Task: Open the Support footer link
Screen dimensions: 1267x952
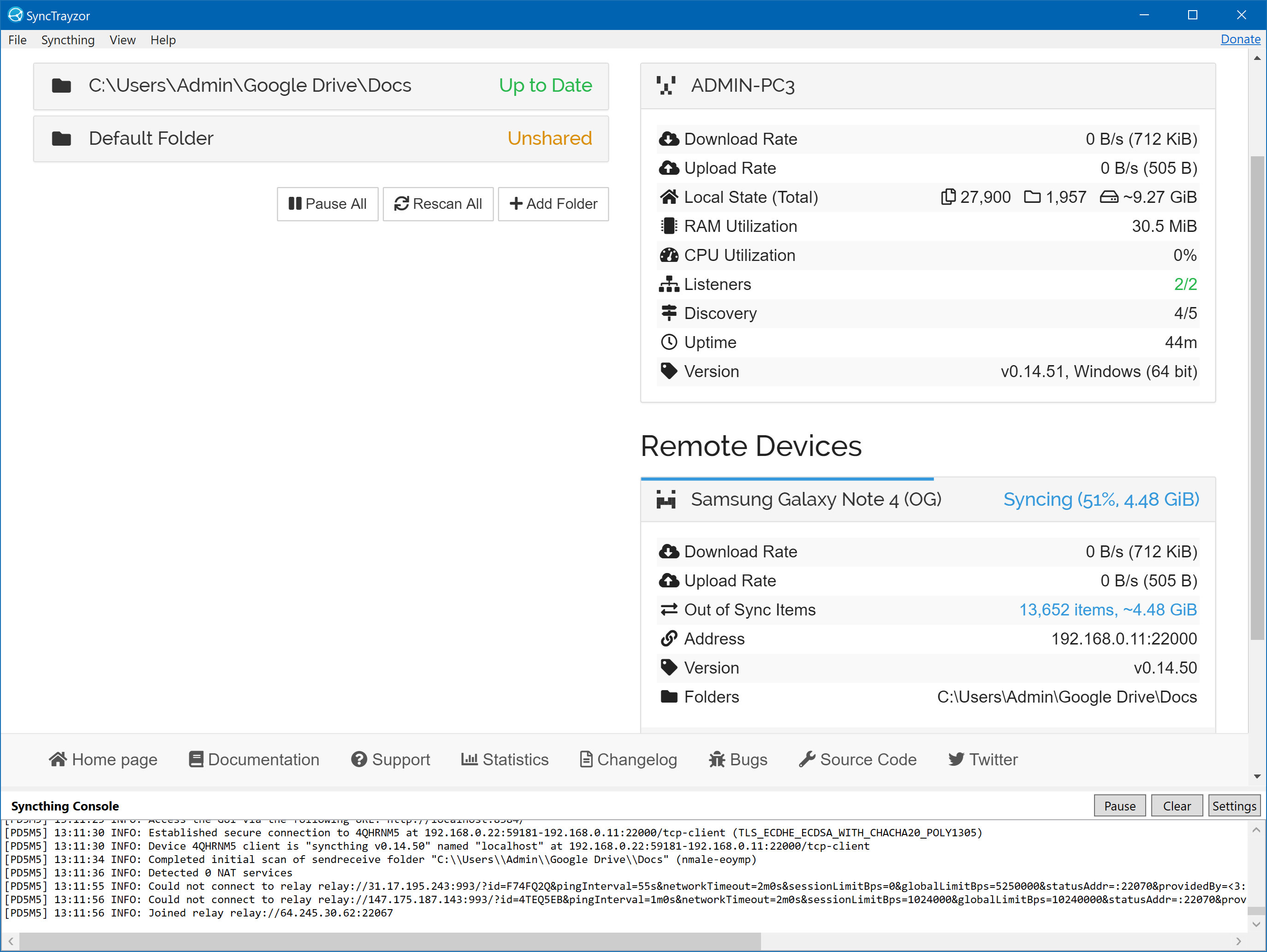Action: coord(391,759)
